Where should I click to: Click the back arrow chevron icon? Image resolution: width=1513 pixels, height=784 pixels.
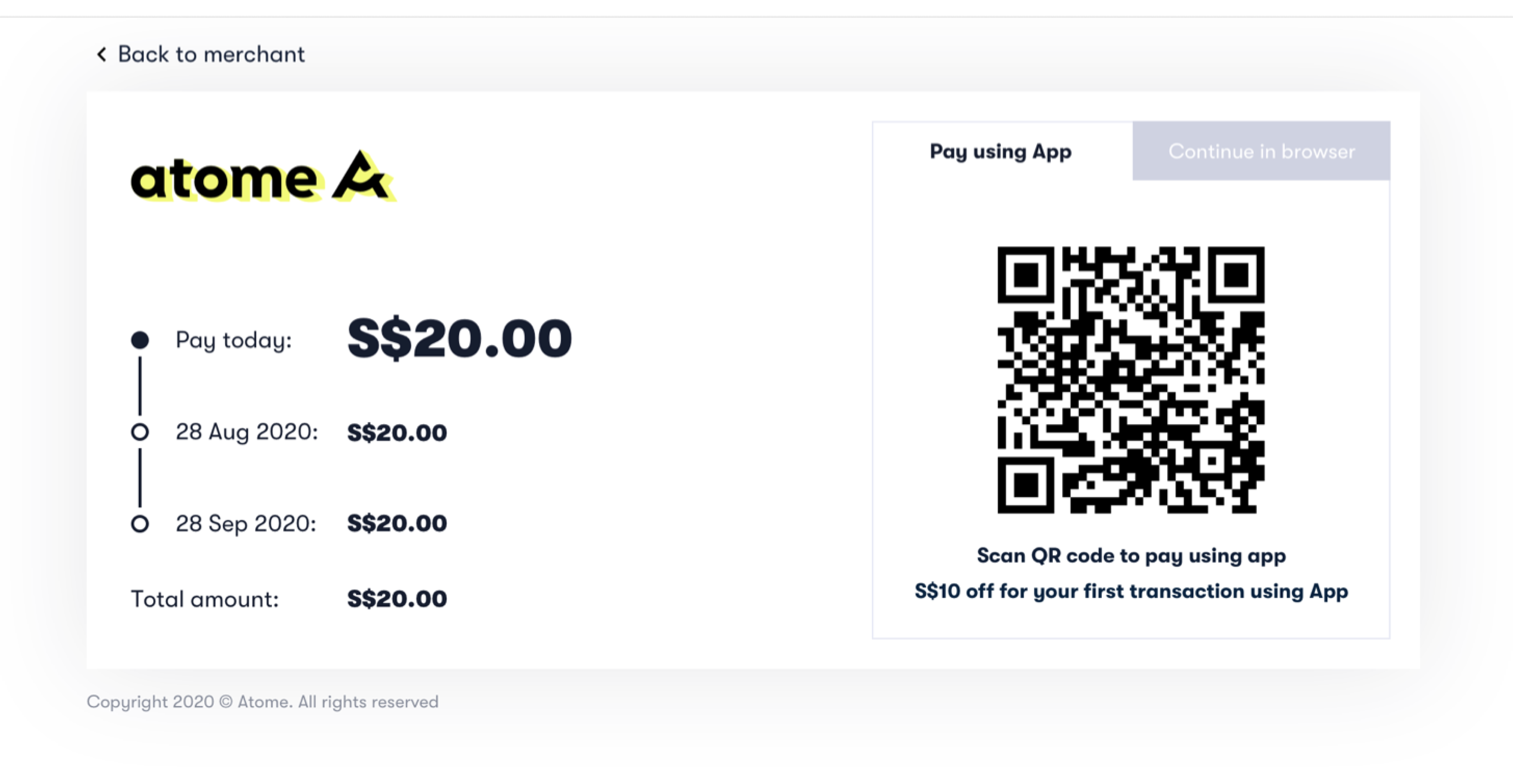click(102, 55)
